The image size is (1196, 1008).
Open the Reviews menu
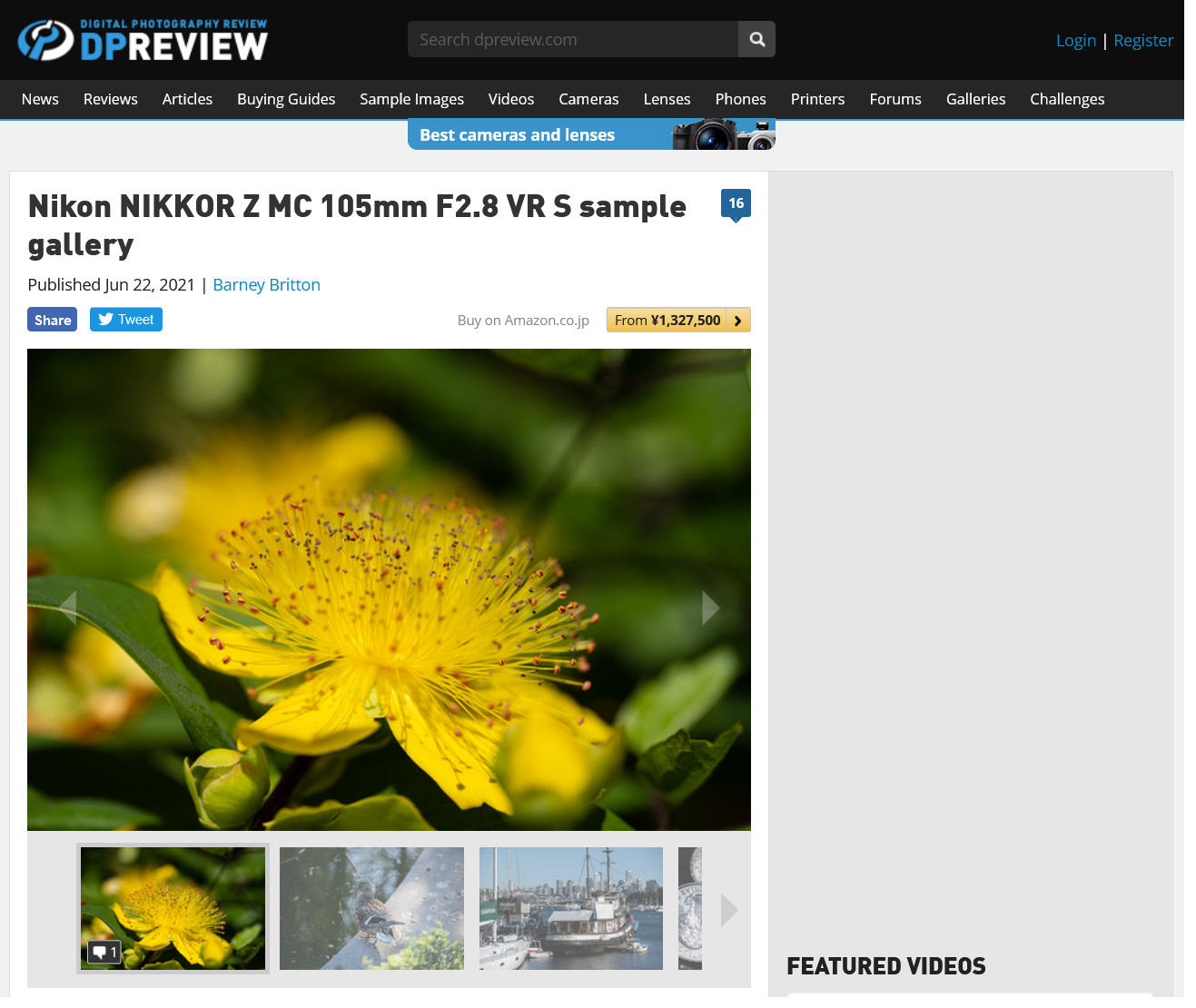tap(111, 99)
